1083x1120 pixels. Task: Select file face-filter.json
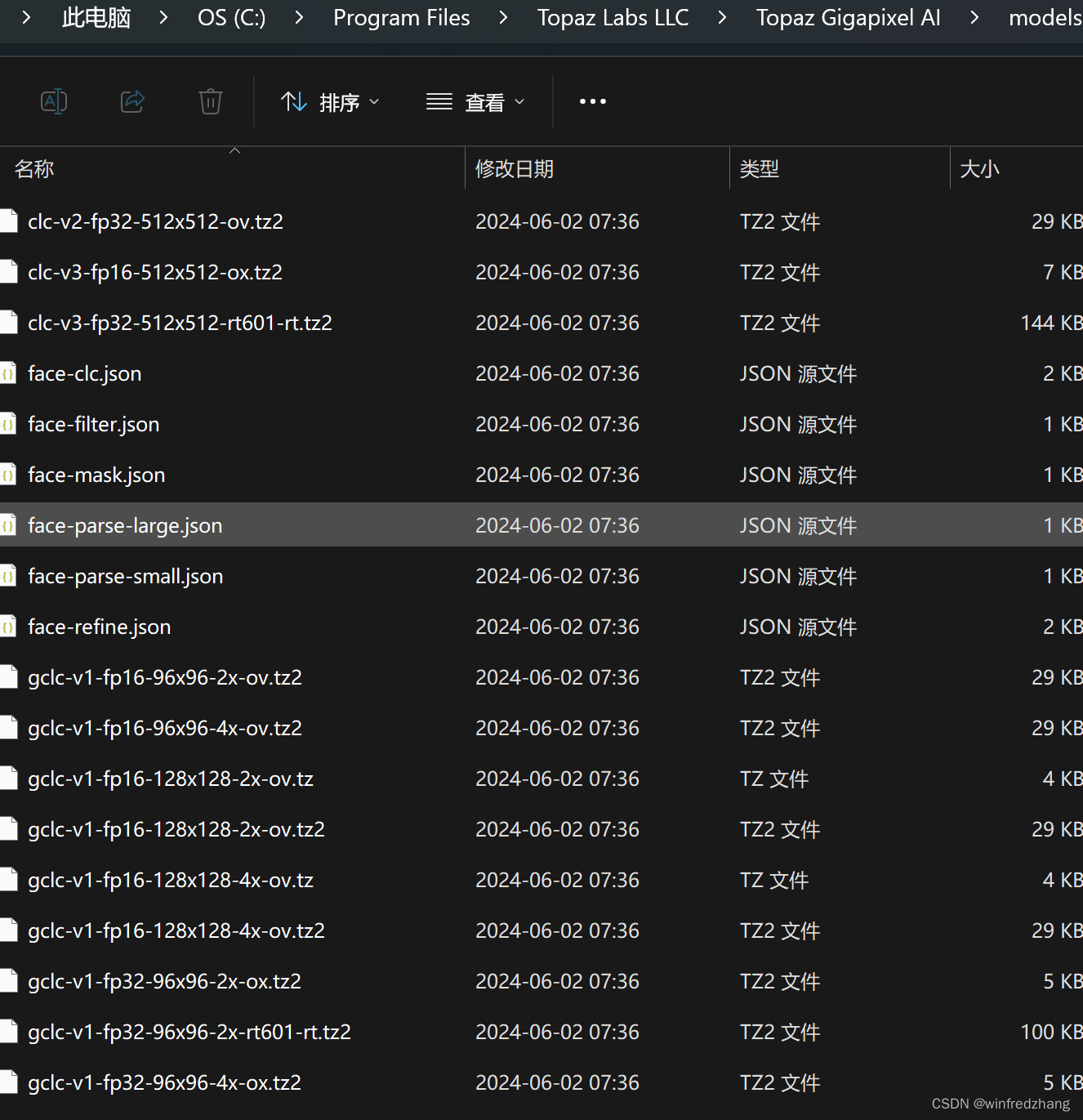pos(541,424)
